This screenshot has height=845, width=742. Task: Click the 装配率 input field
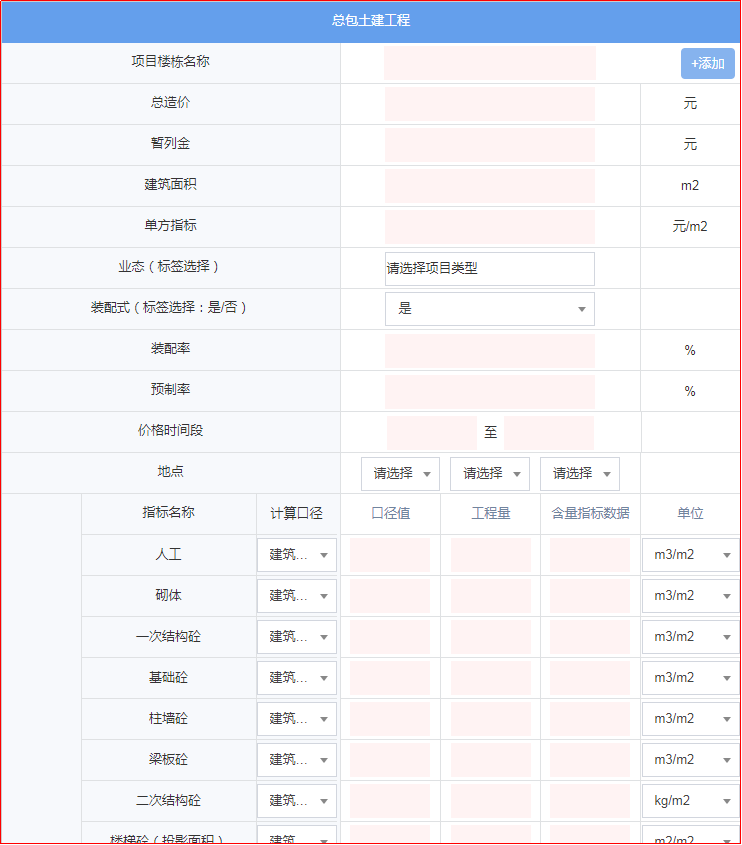(490, 351)
